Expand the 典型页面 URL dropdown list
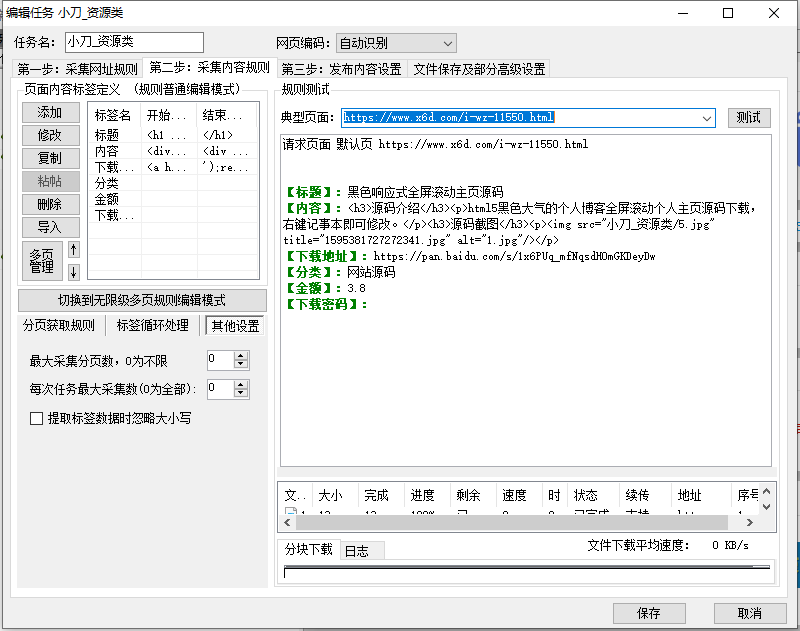Image resolution: width=800 pixels, height=631 pixels. (x=708, y=118)
